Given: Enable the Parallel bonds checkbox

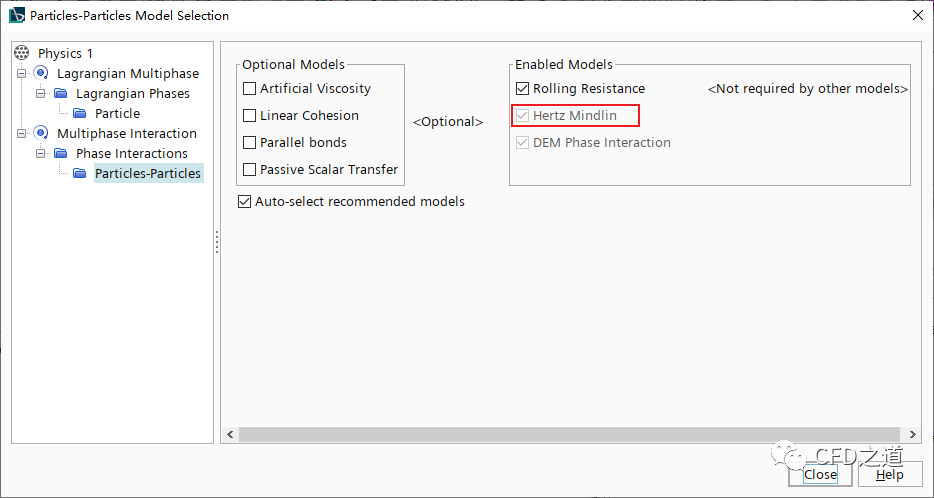Looking at the screenshot, I should click(250, 142).
